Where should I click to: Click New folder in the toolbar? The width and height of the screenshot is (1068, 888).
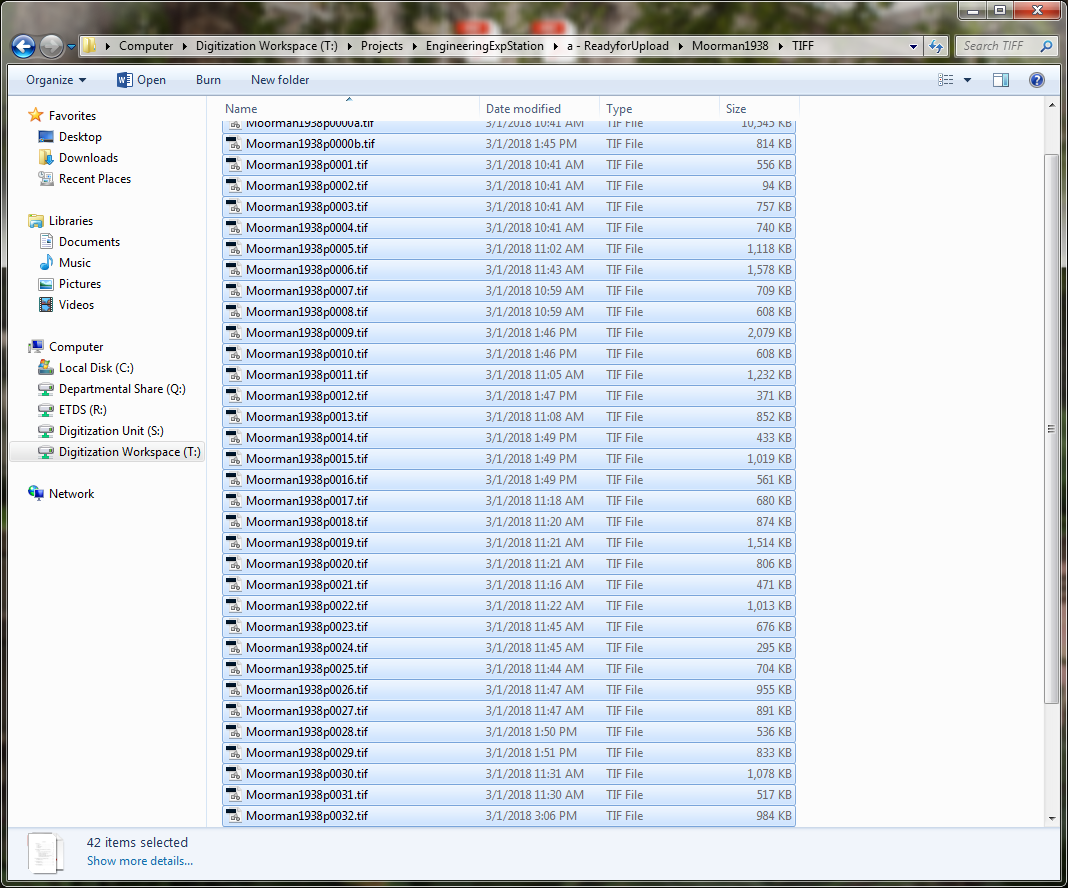point(280,80)
